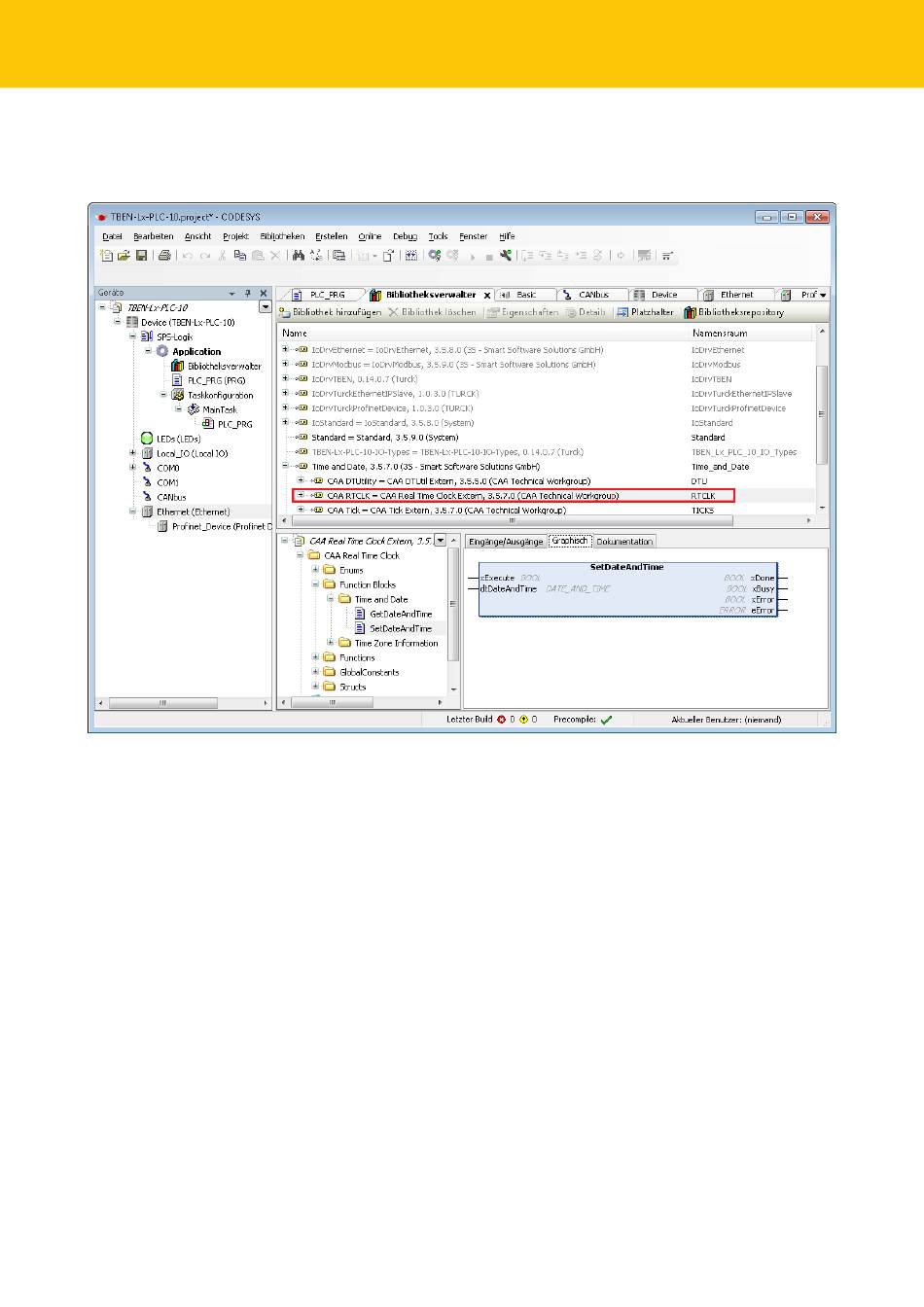The width and height of the screenshot is (924, 1307).
Task: Collapse the Taskkonfiguration node
Action: [163, 395]
